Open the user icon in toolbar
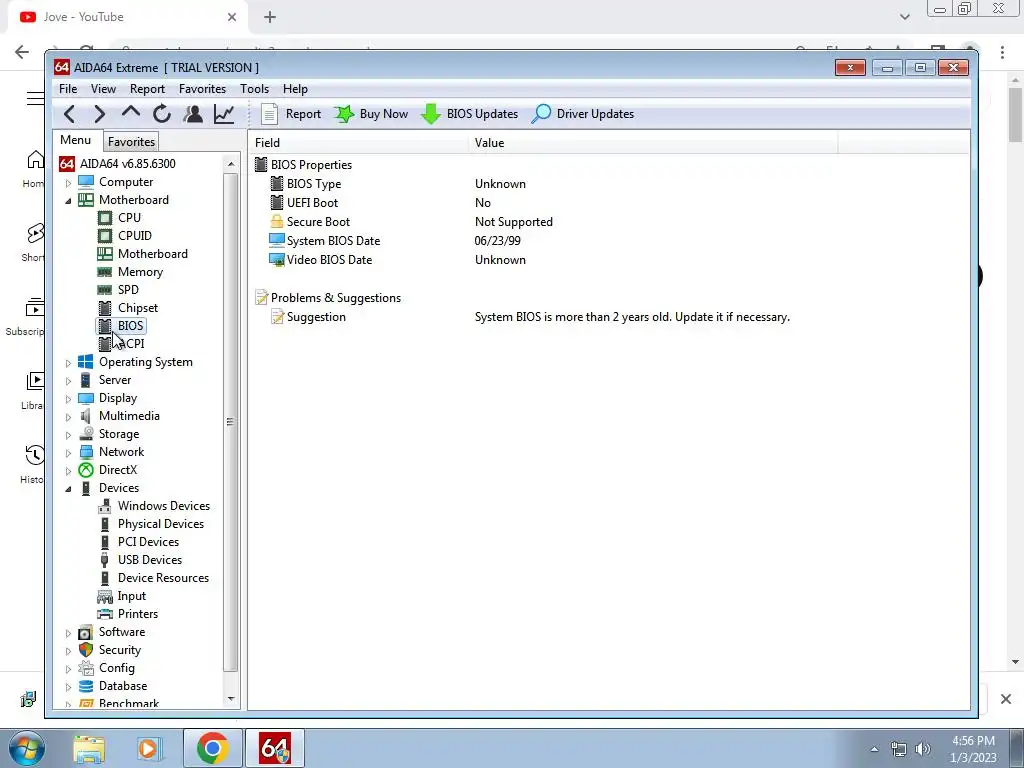The image size is (1024, 768). (193, 114)
